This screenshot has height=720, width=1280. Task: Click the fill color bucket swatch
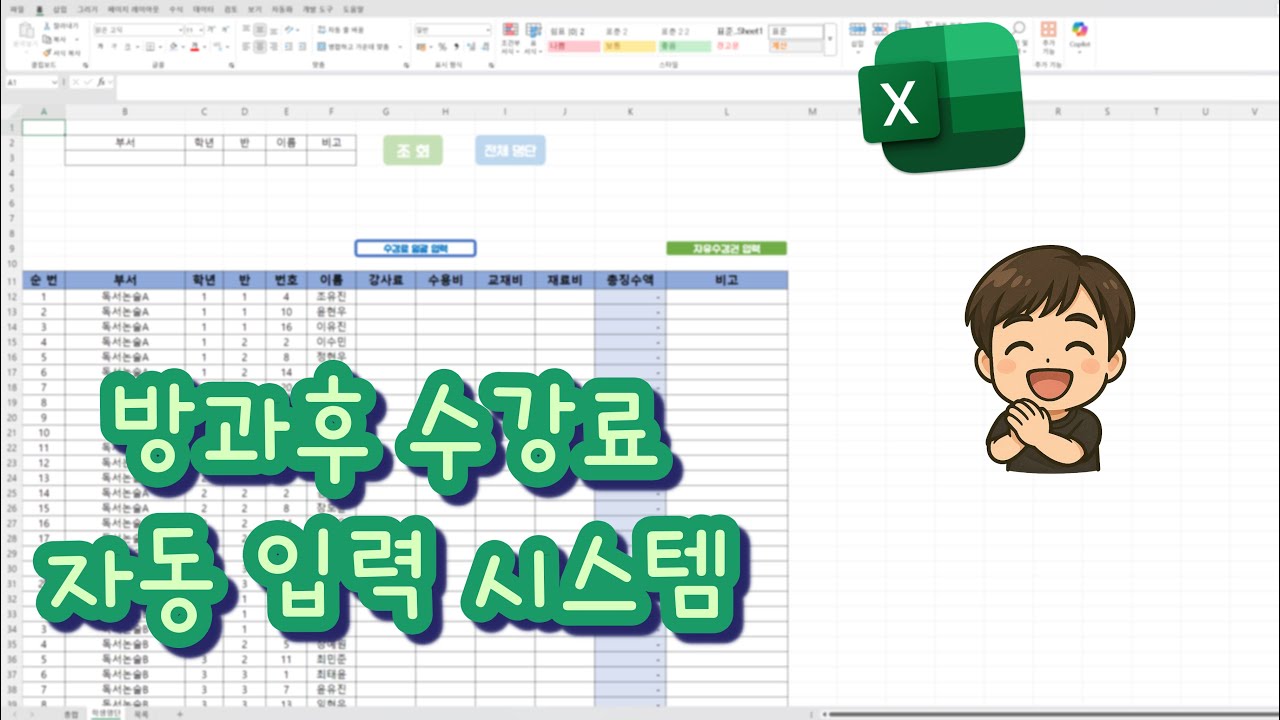174,47
